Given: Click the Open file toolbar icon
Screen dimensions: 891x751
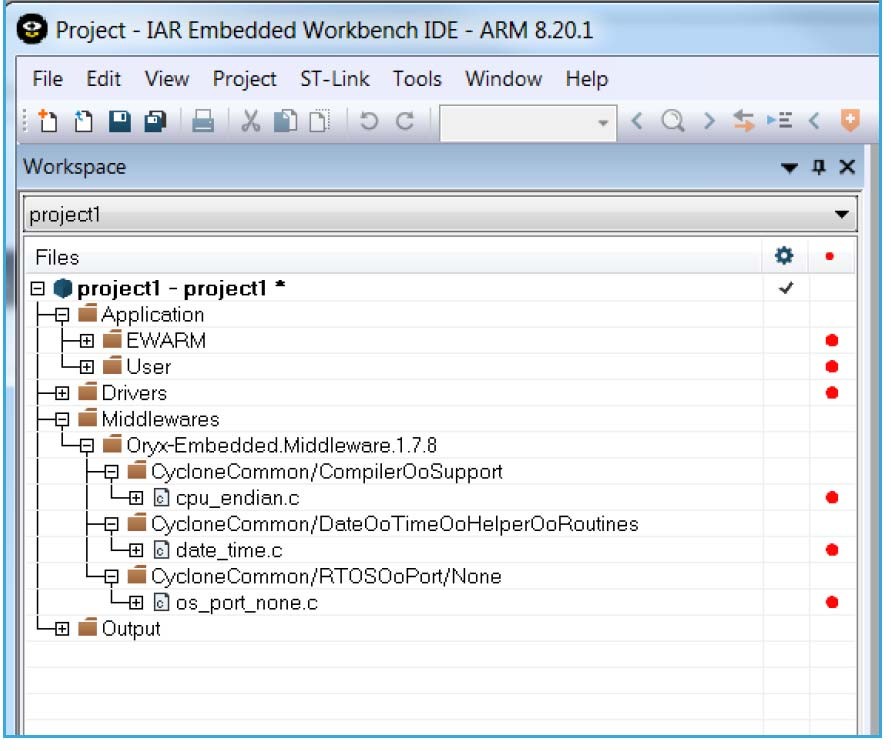Looking at the screenshot, I should [x=84, y=121].
